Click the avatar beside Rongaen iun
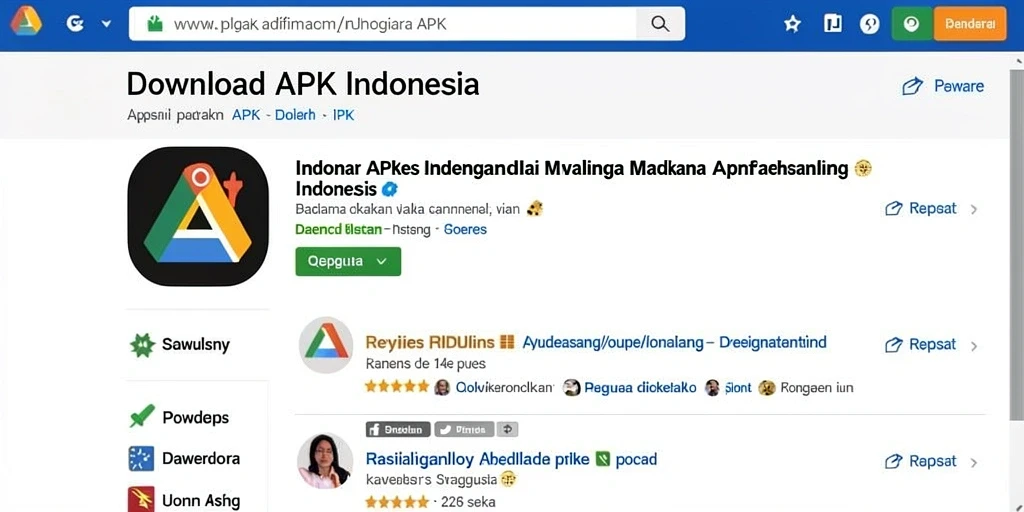The width and height of the screenshot is (1024, 512). click(767, 387)
